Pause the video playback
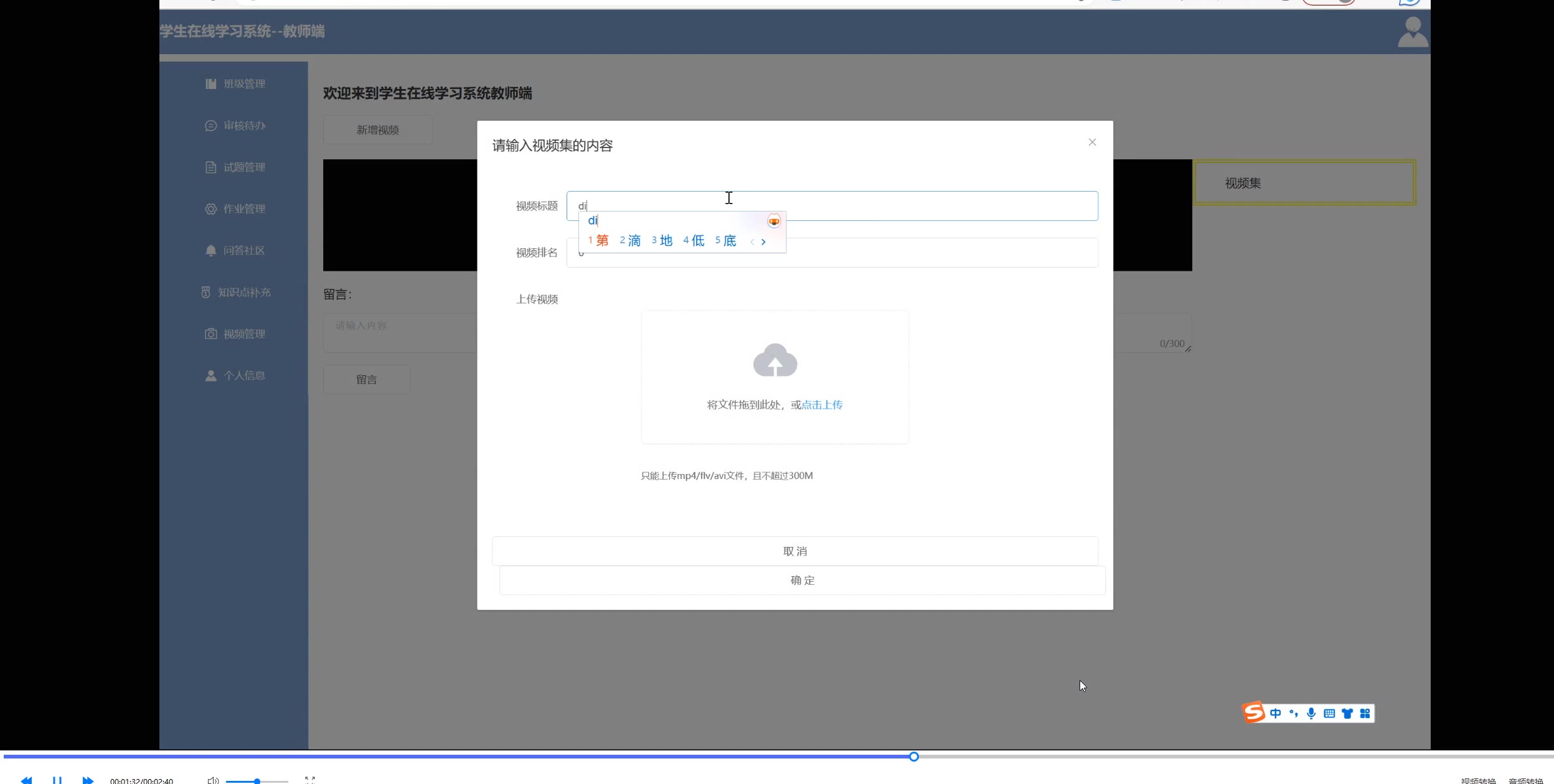 [x=57, y=780]
